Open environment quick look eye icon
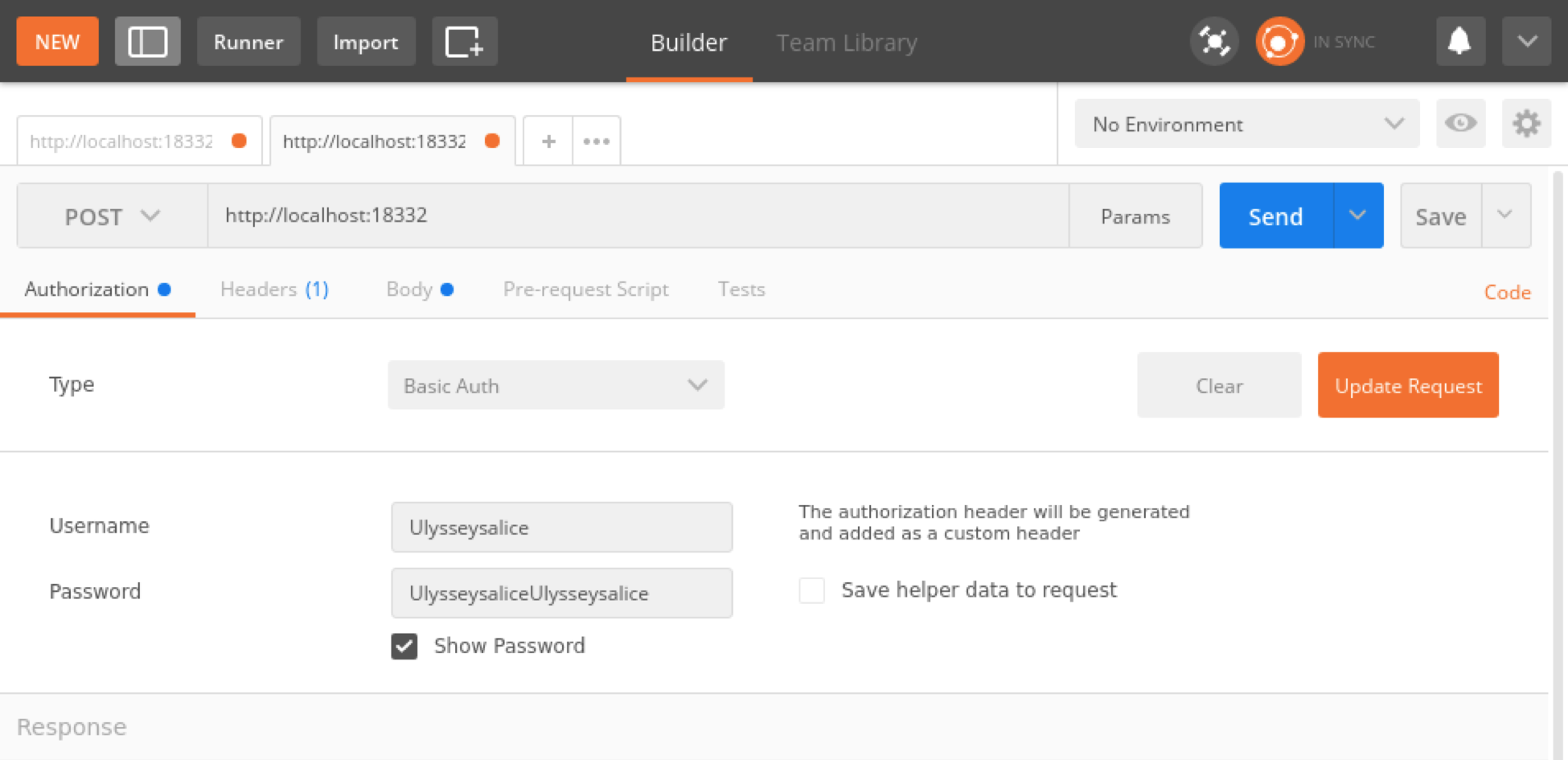The width and height of the screenshot is (1568, 760). coord(1460,123)
